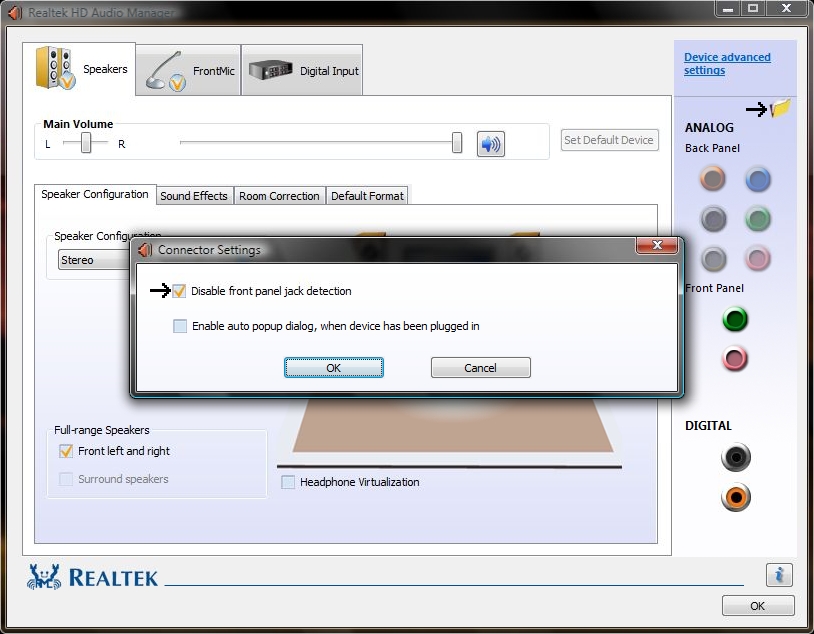Select the green Front Panel jack

tap(735, 319)
